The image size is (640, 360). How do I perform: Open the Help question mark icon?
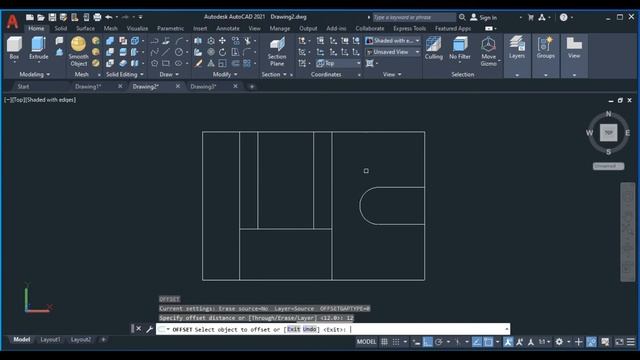point(564,17)
